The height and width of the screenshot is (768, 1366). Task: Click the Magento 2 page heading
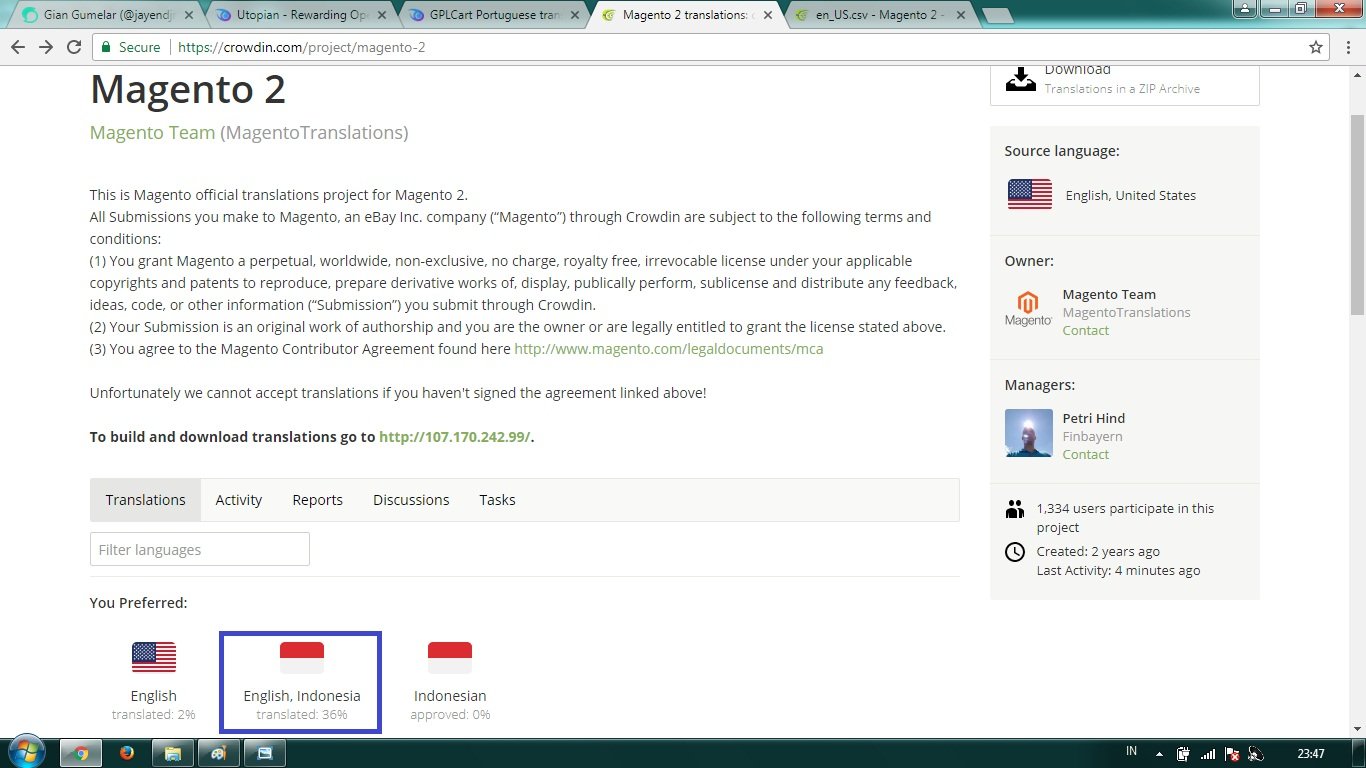point(188,90)
